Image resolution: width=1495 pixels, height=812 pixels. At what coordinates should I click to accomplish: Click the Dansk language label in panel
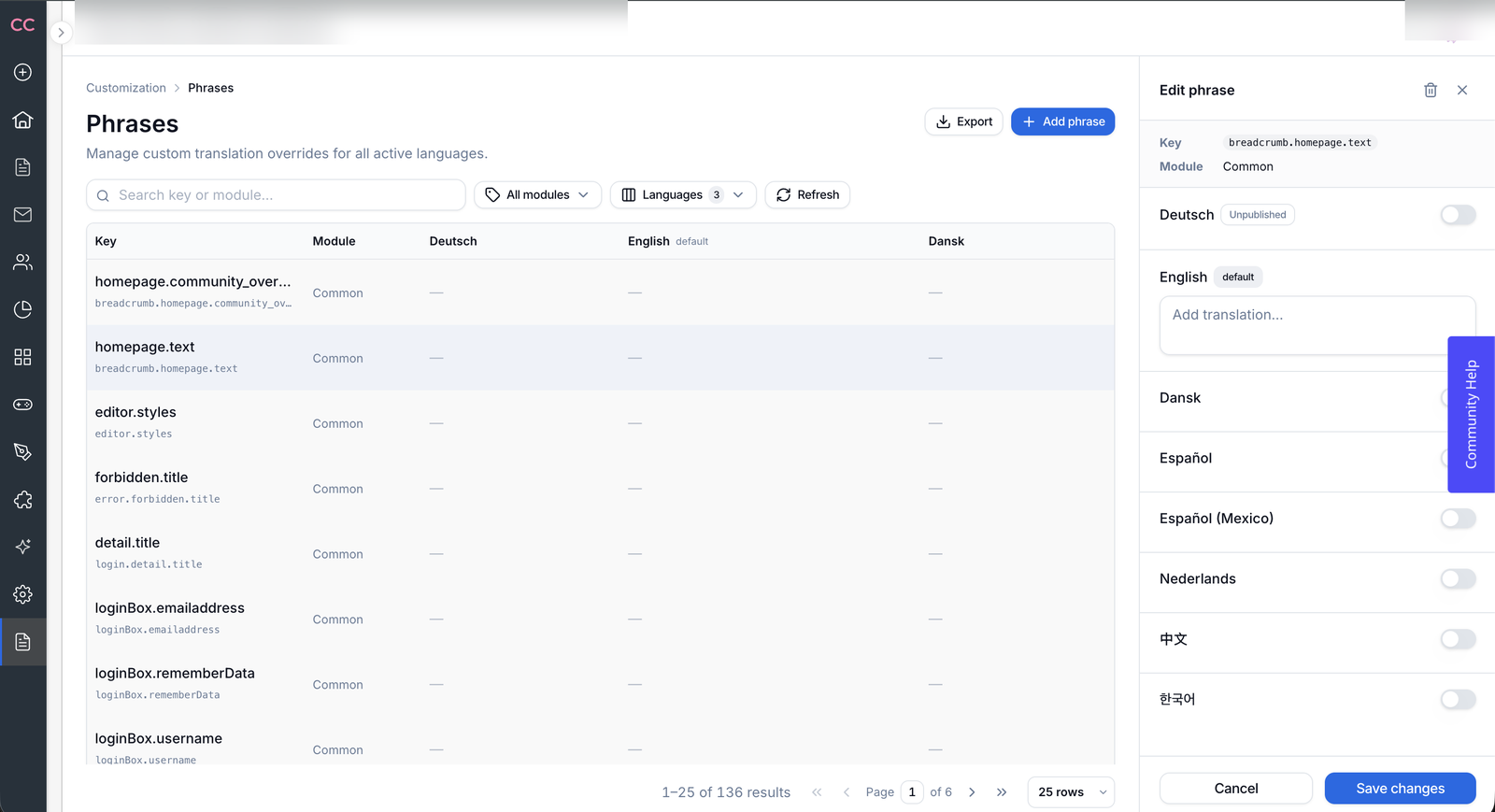pyautogui.click(x=1180, y=398)
